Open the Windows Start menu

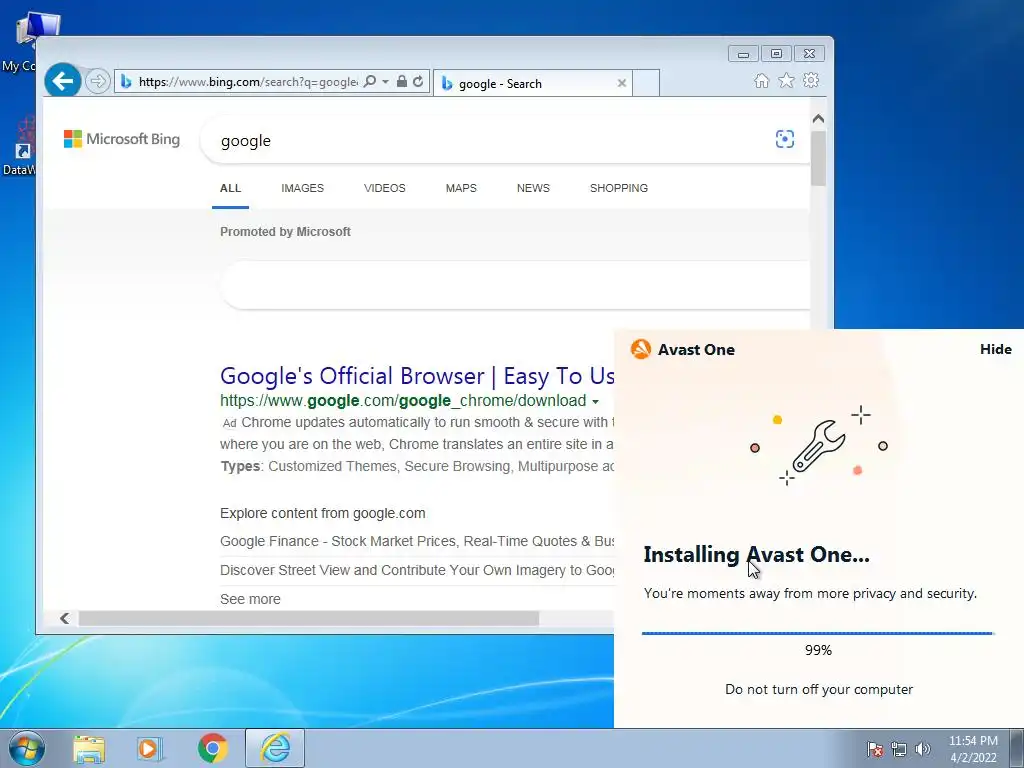(x=27, y=748)
